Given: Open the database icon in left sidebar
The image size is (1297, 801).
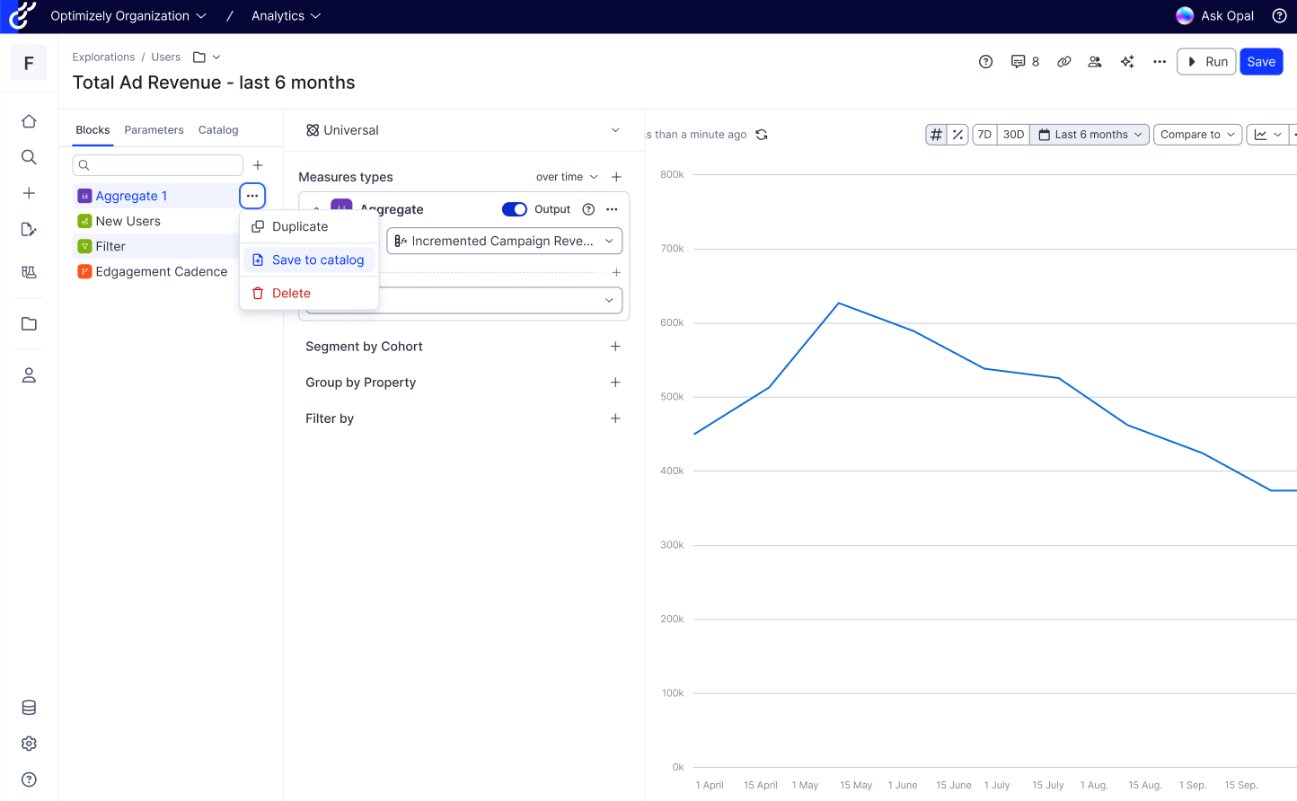Looking at the screenshot, I should [29, 708].
